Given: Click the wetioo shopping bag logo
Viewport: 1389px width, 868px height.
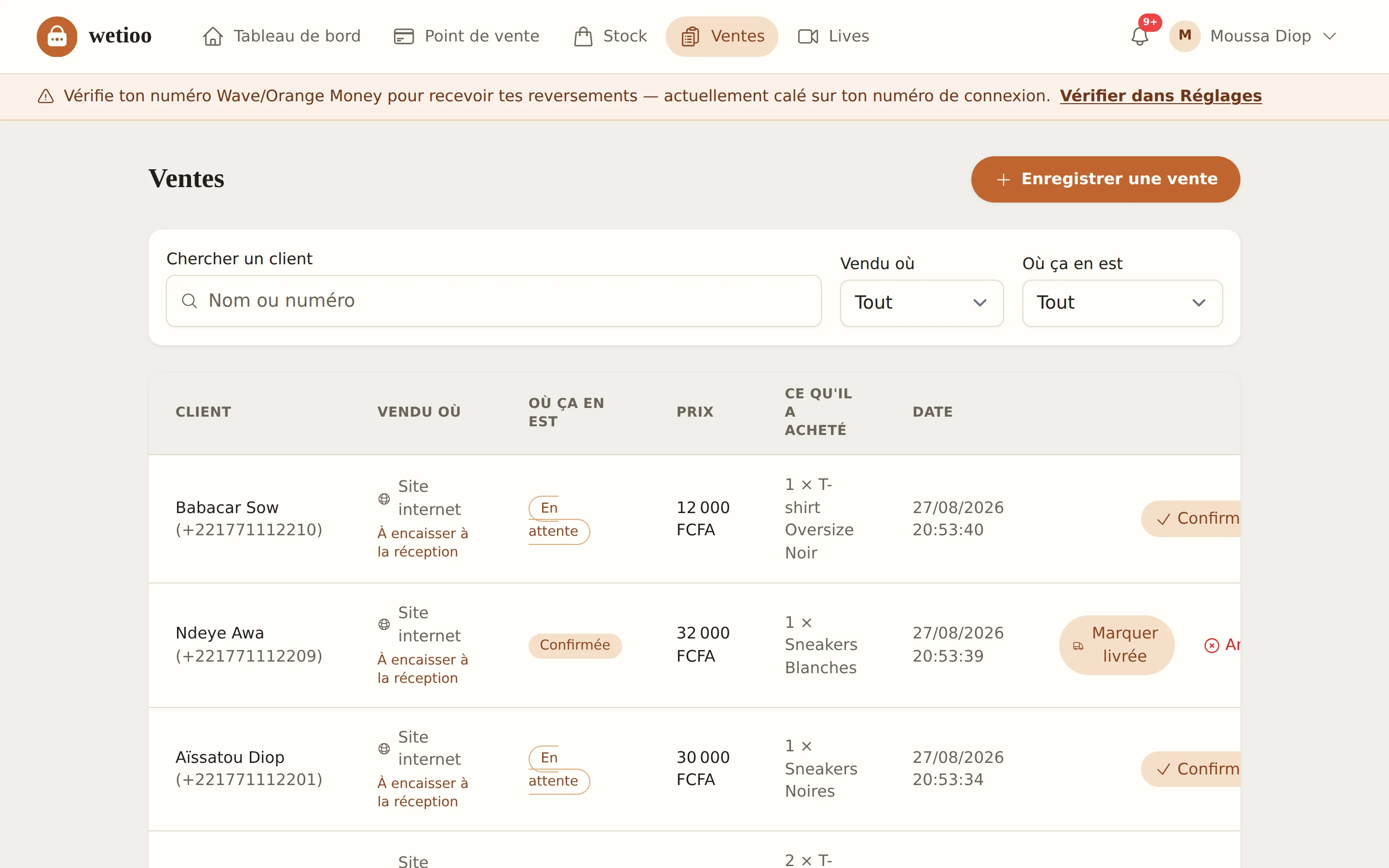Looking at the screenshot, I should [57, 36].
